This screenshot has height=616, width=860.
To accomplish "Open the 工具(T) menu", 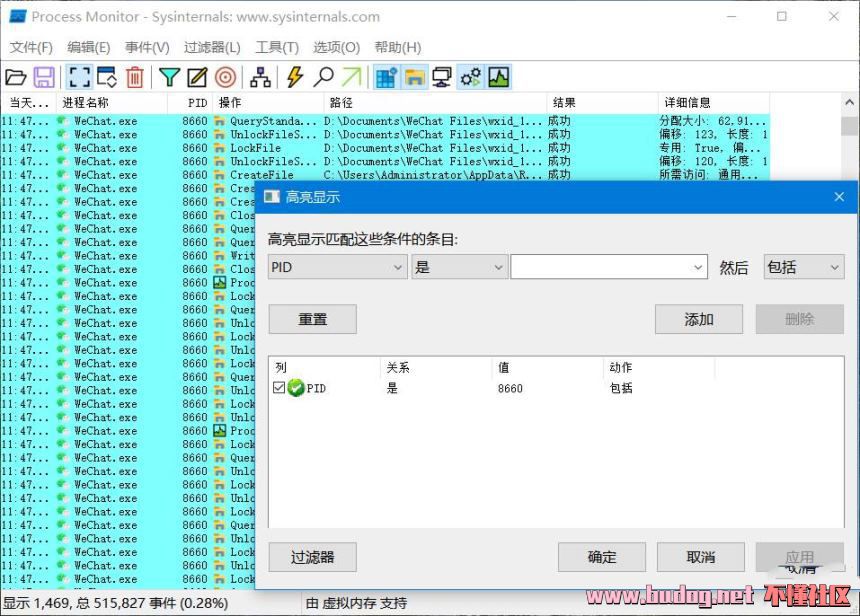I will 277,47.
